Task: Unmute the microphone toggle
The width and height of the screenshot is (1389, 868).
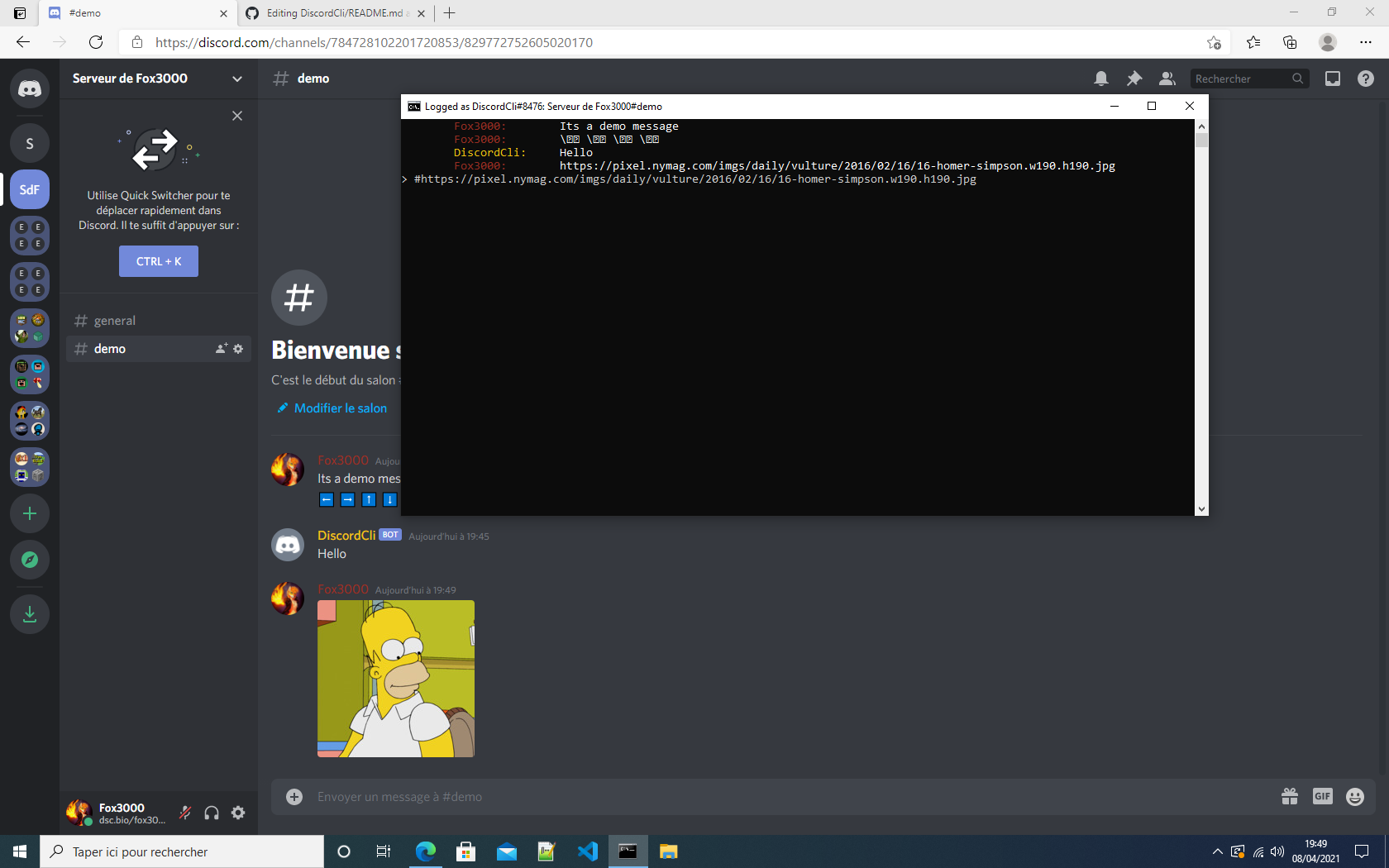Action: click(x=185, y=813)
